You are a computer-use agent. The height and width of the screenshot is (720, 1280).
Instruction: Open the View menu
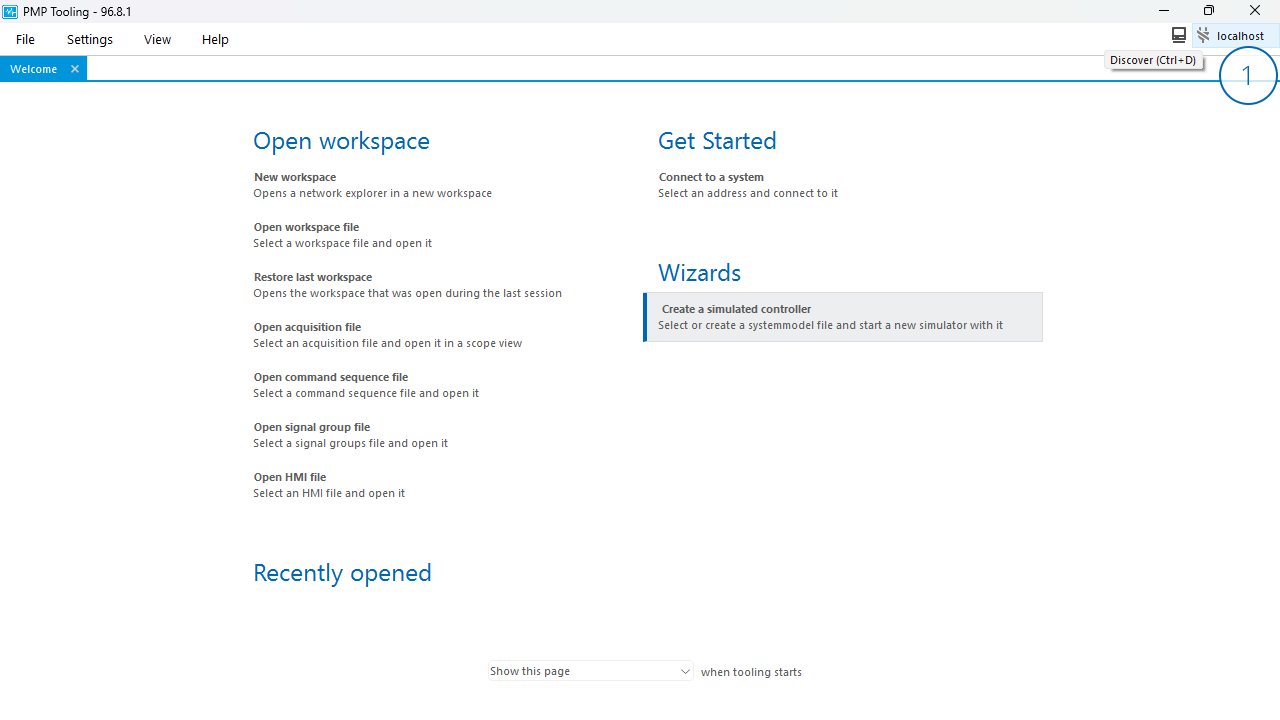pyautogui.click(x=157, y=39)
